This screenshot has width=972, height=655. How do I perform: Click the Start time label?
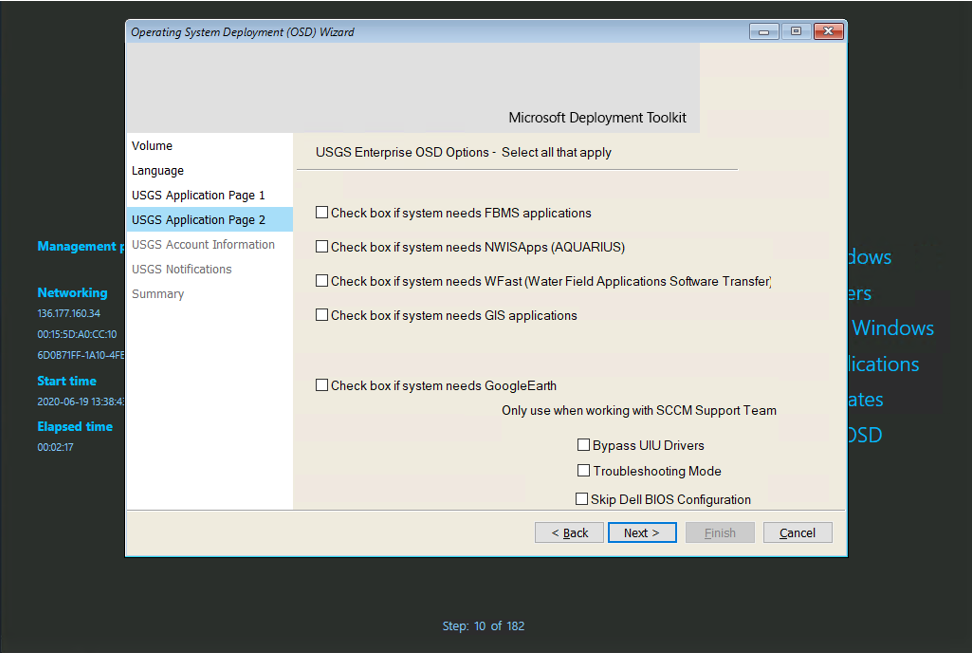click(67, 381)
